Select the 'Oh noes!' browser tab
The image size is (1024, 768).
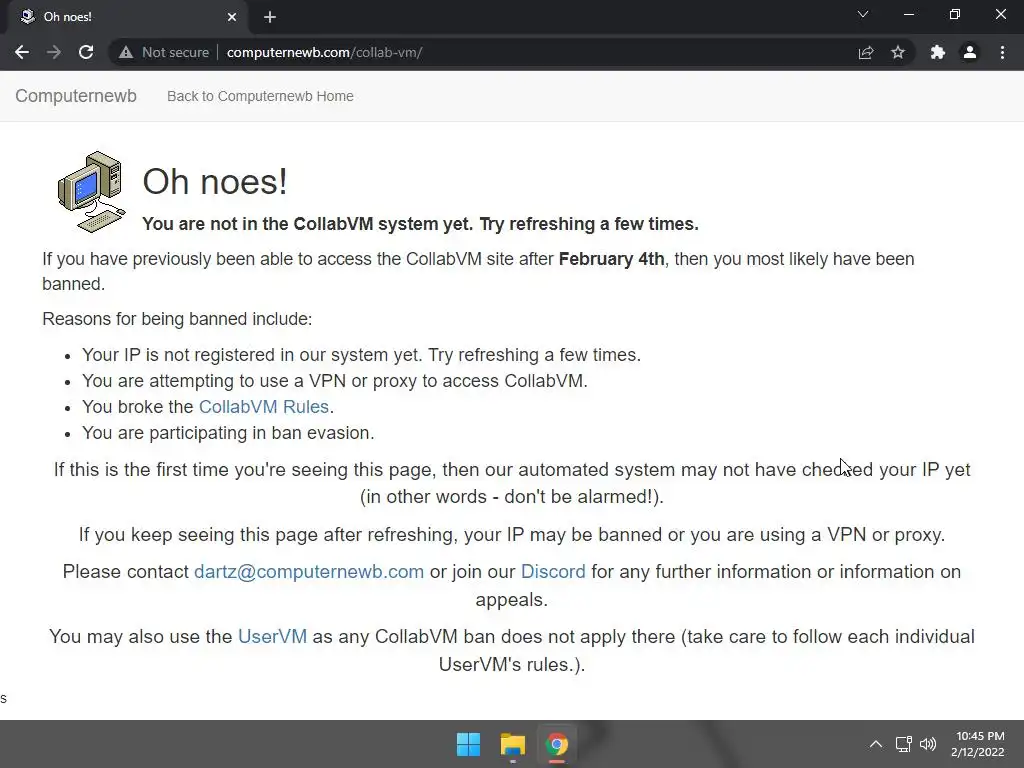click(128, 17)
